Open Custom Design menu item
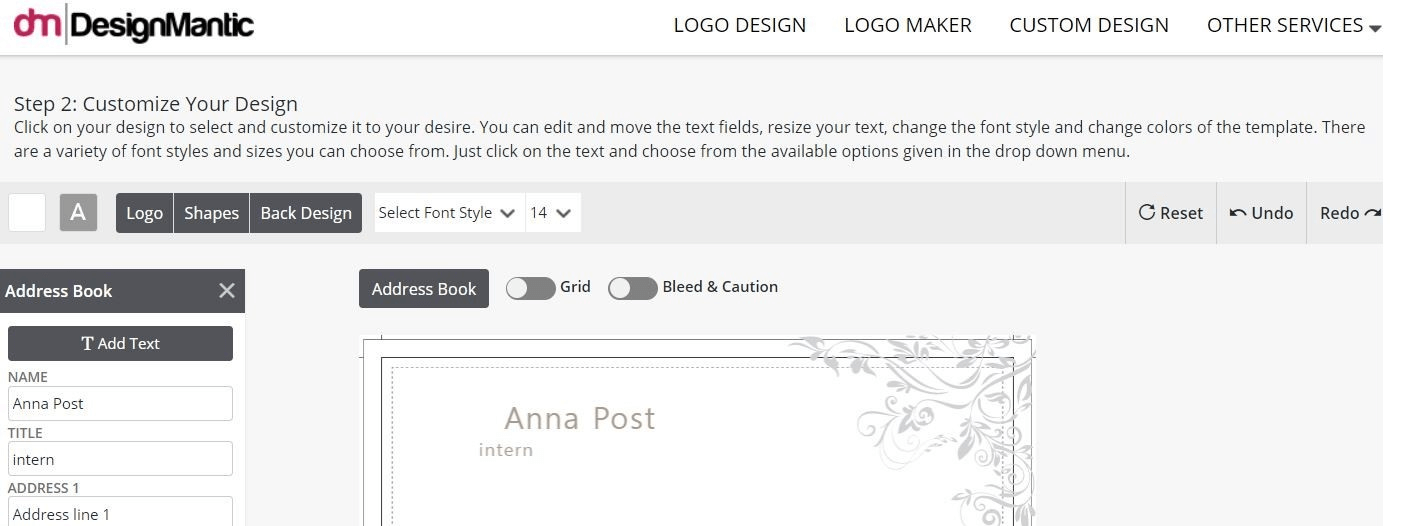 click(1089, 26)
